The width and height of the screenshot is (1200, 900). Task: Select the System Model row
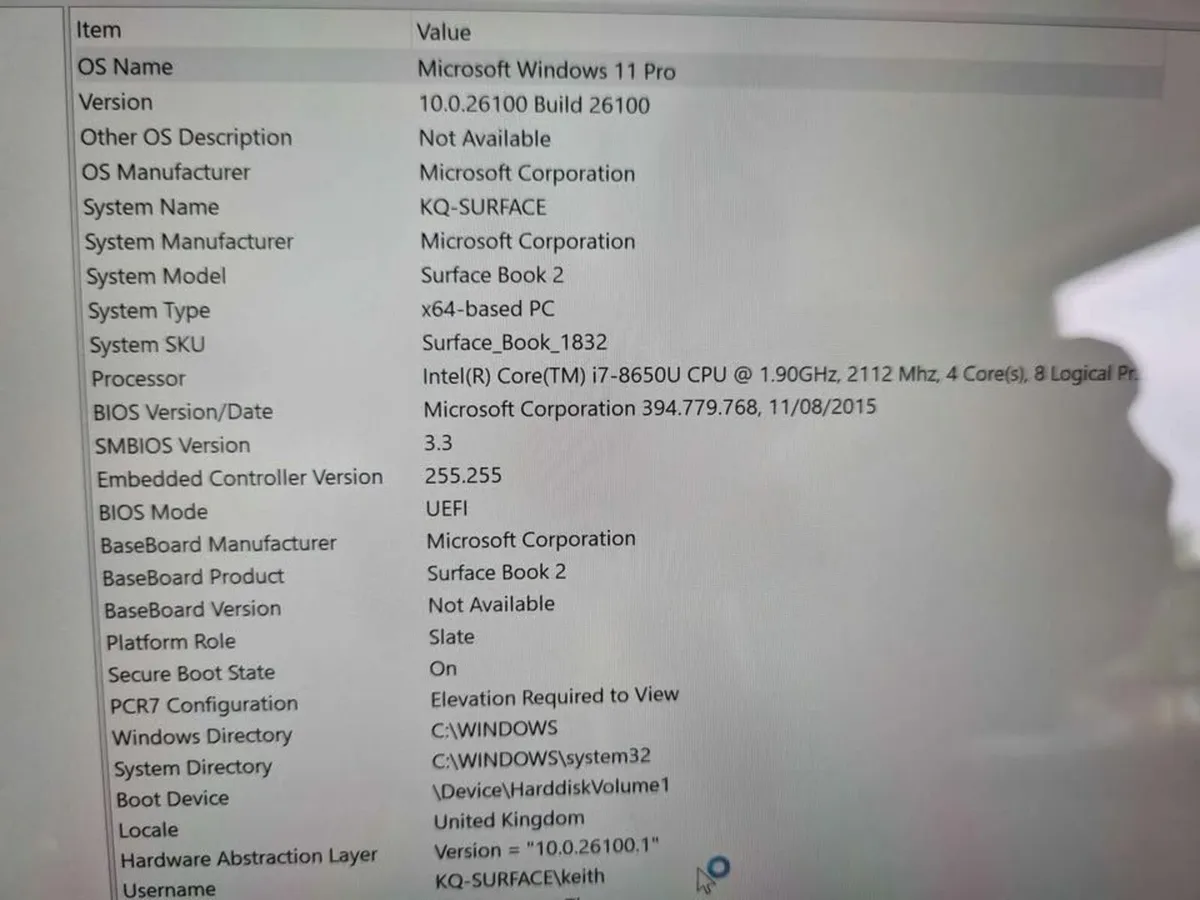click(x=156, y=276)
